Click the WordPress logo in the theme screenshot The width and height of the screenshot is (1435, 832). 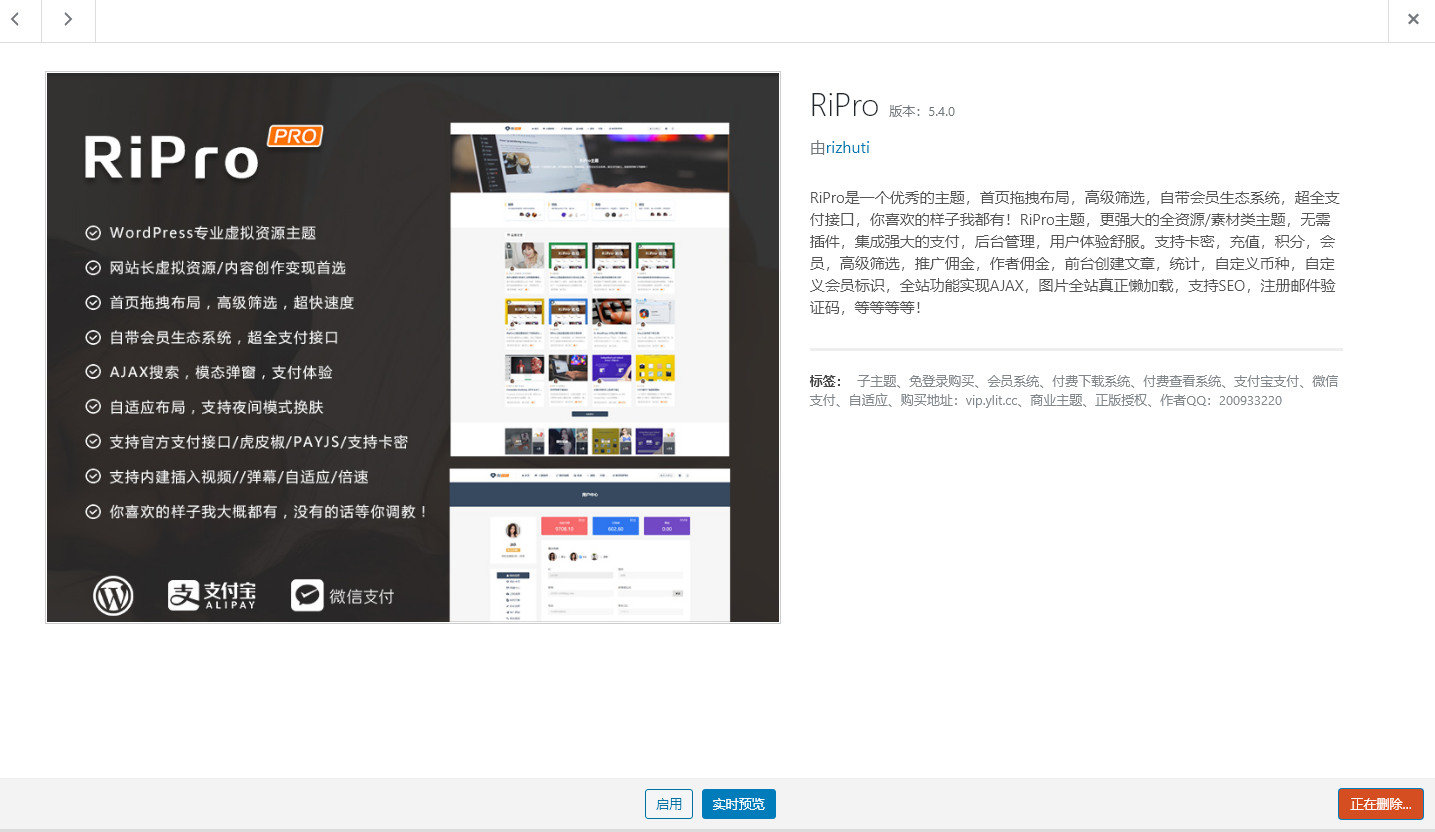tap(113, 596)
